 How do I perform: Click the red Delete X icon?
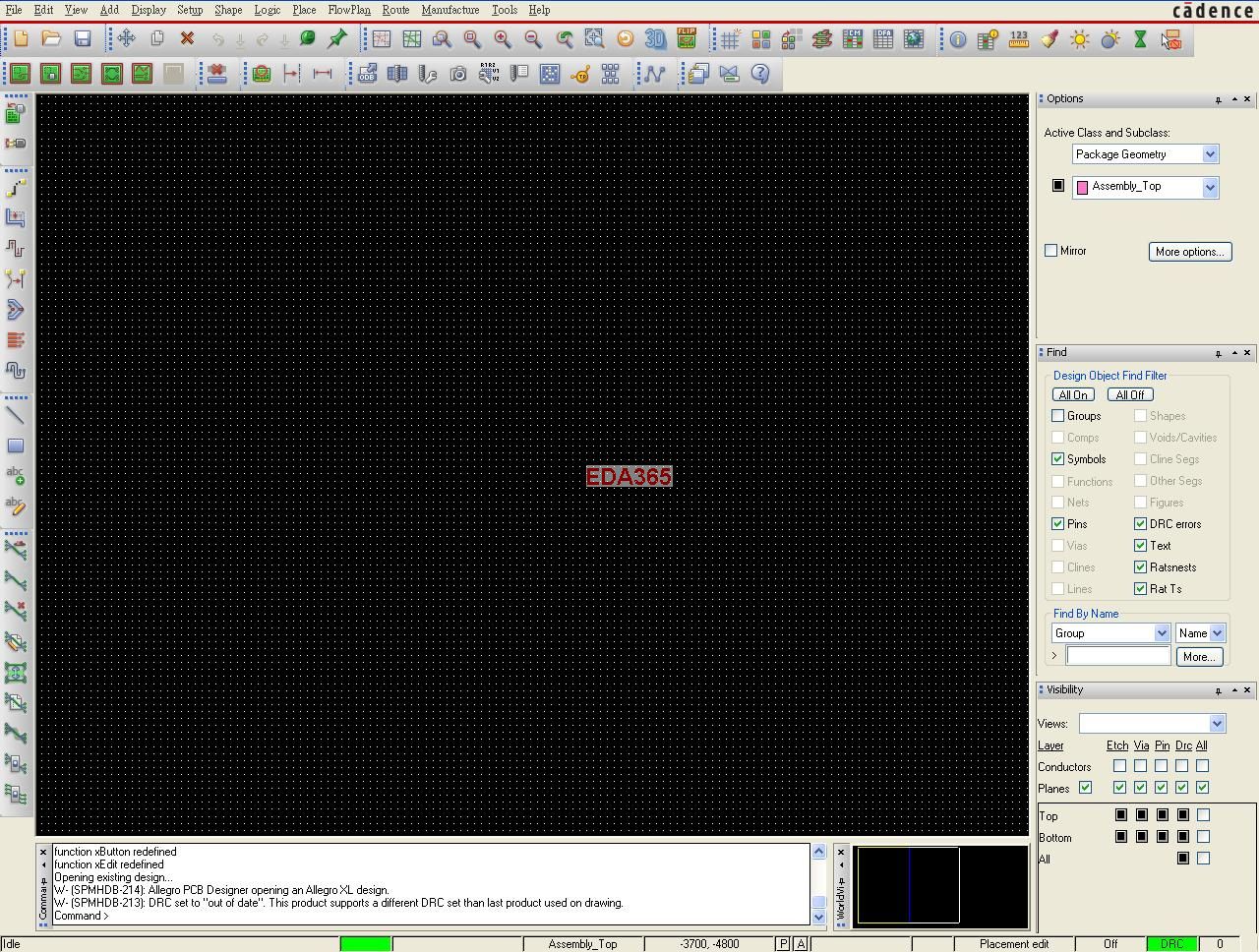(x=187, y=39)
